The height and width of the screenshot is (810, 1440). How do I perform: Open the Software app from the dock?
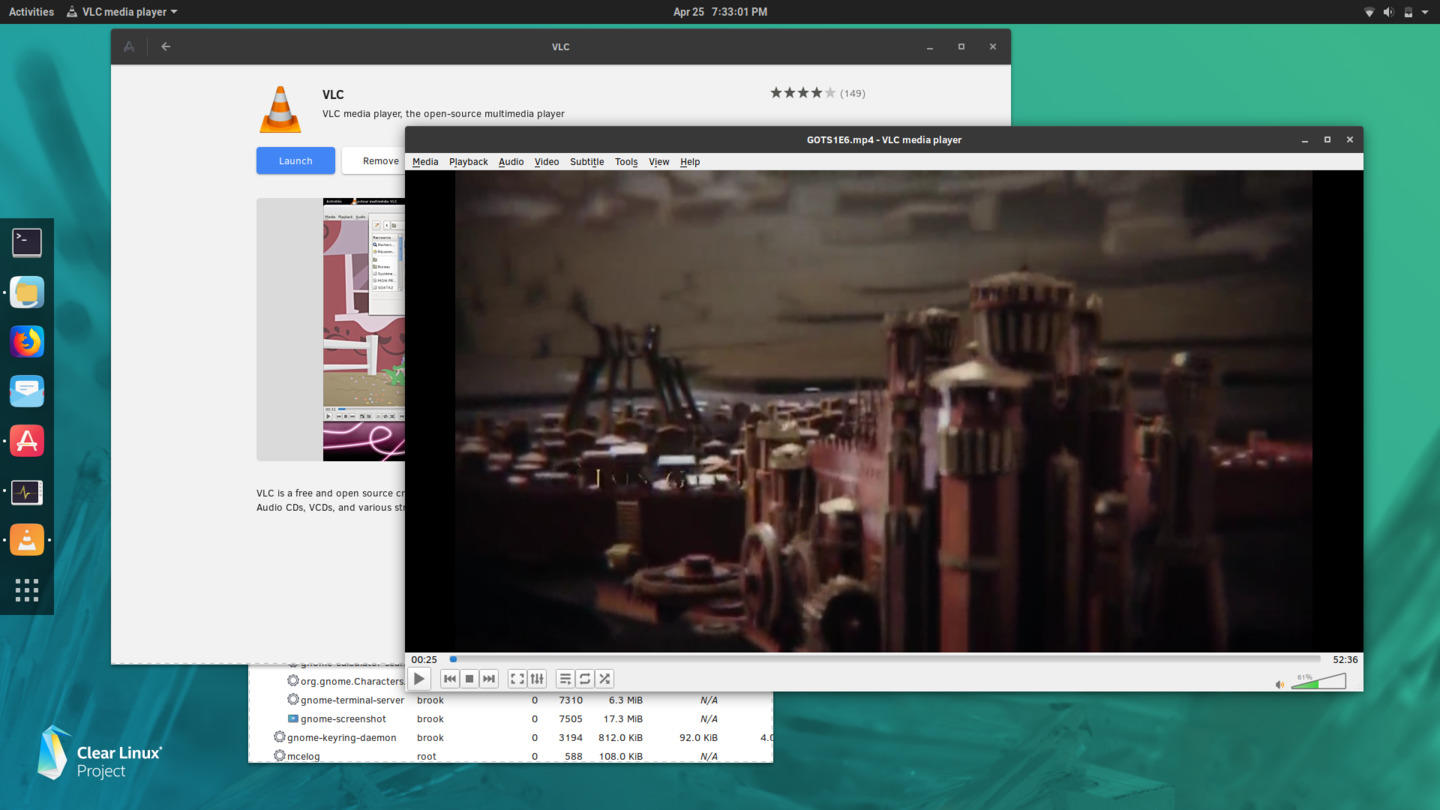point(27,441)
